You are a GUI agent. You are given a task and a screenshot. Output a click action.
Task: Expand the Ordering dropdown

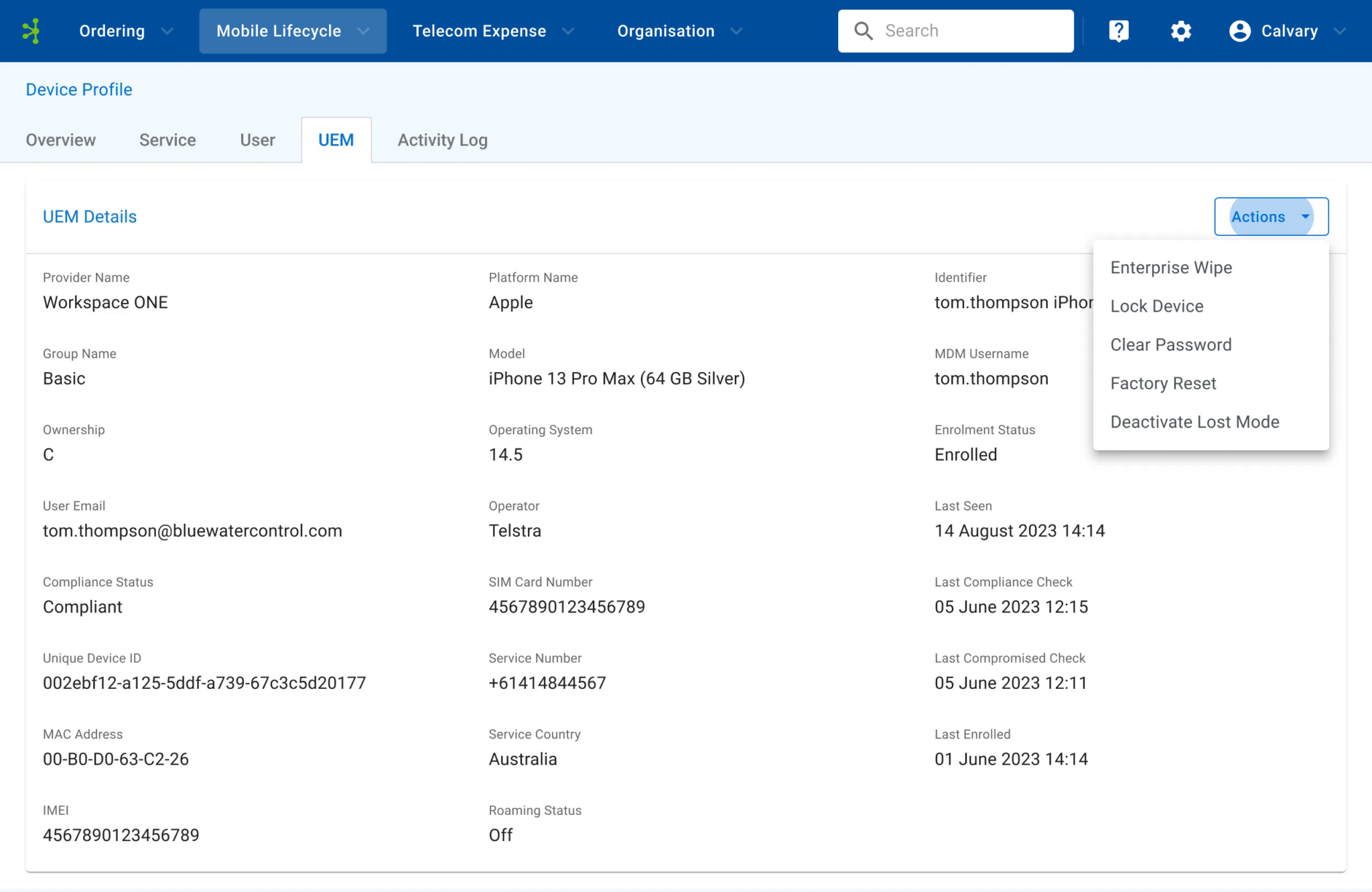167,31
